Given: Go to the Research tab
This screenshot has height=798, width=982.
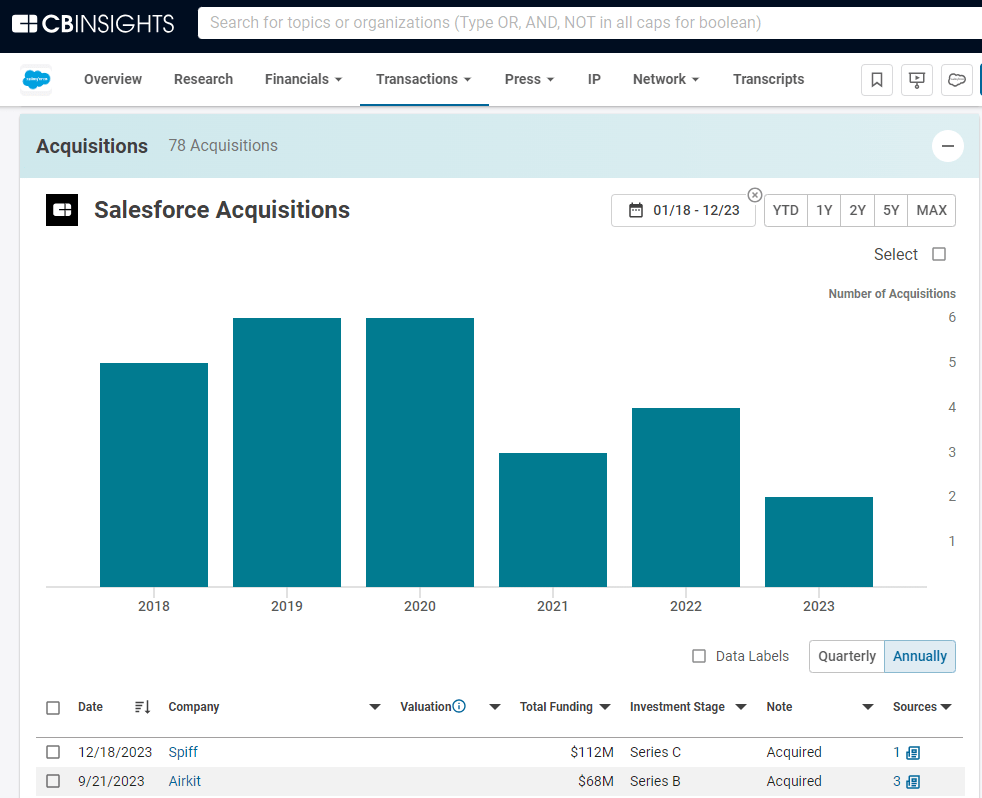Looking at the screenshot, I should coord(204,80).
